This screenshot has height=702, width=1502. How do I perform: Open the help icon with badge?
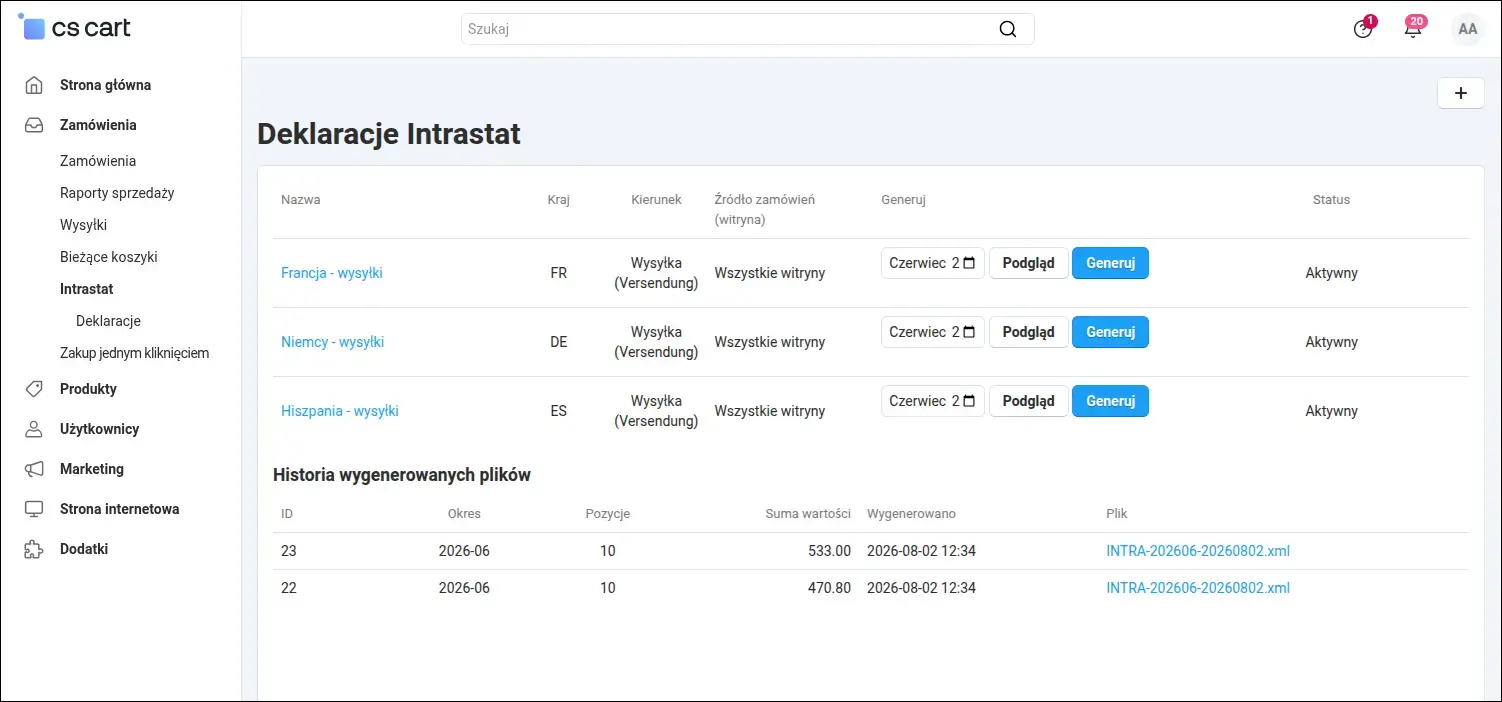(x=1363, y=29)
